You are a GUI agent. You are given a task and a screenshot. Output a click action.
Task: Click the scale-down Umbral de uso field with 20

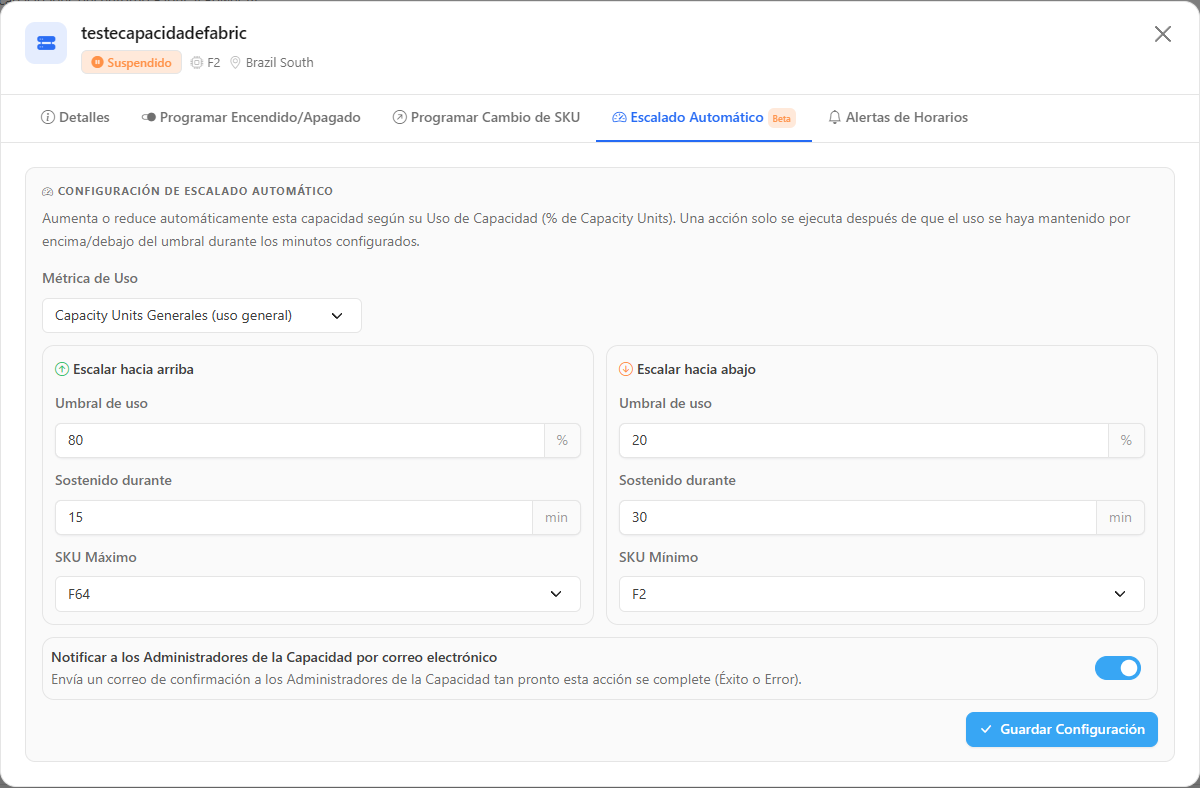[x=864, y=440]
